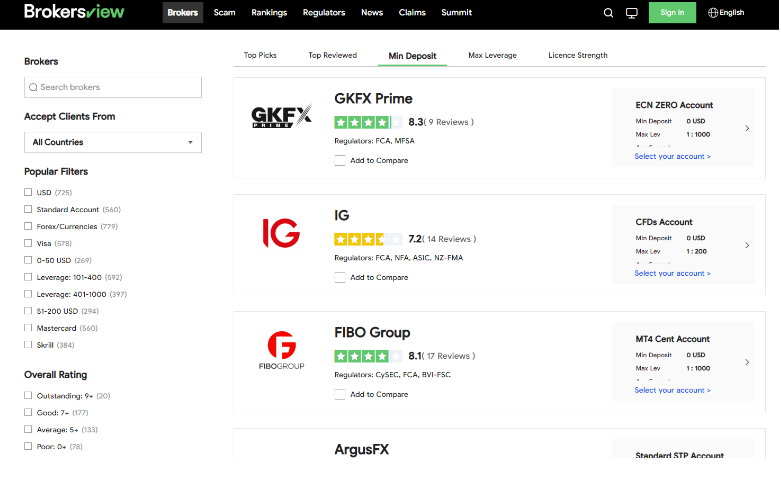This screenshot has width=781, height=479.
Task: Select the Min Deposit tab
Action: point(412,56)
